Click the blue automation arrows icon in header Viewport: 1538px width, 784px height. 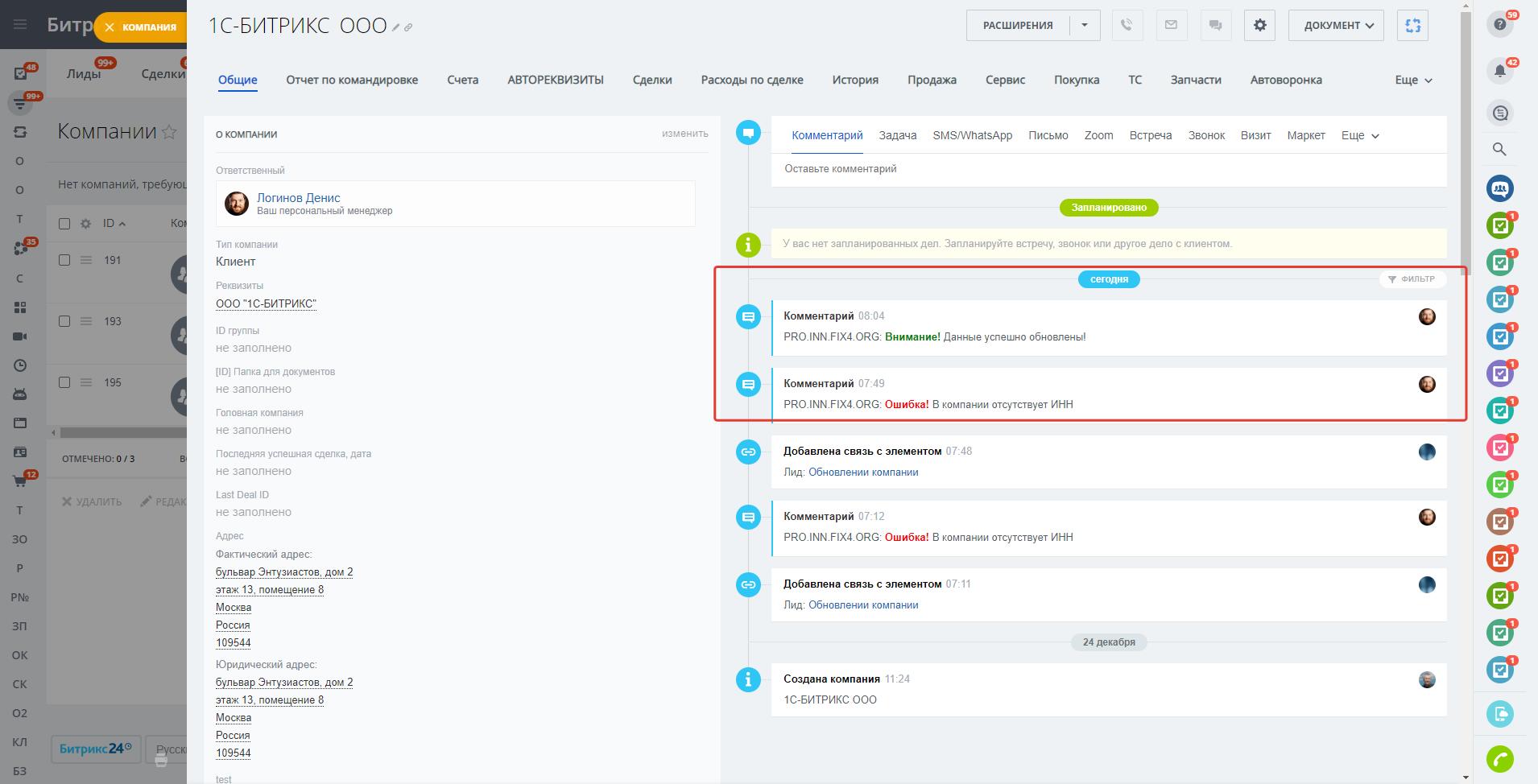[1413, 25]
